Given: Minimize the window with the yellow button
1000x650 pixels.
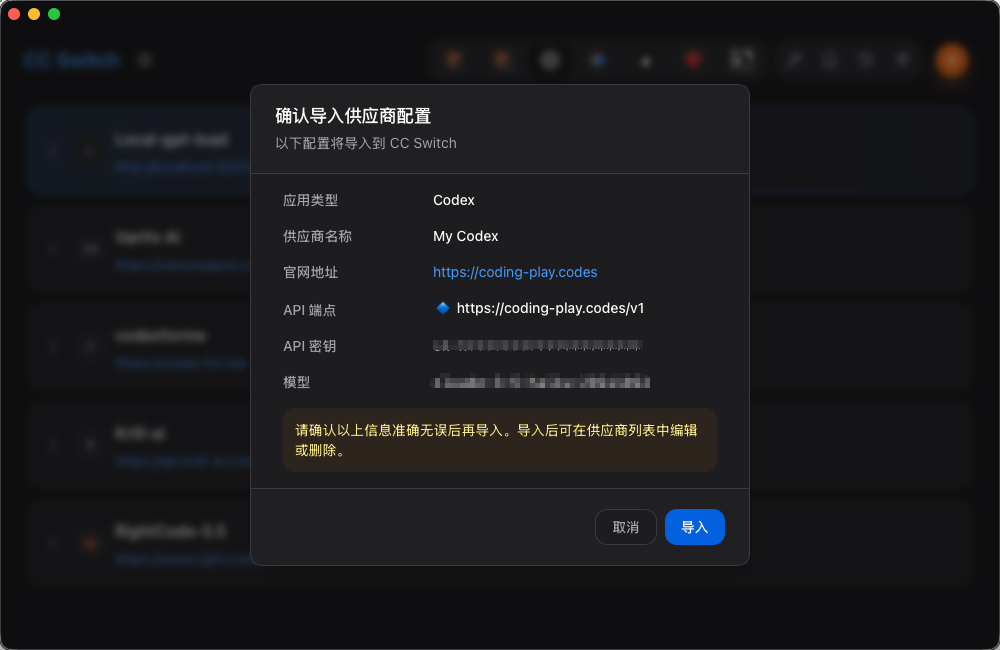Looking at the screenshot, I should click(x=34, y=14).
